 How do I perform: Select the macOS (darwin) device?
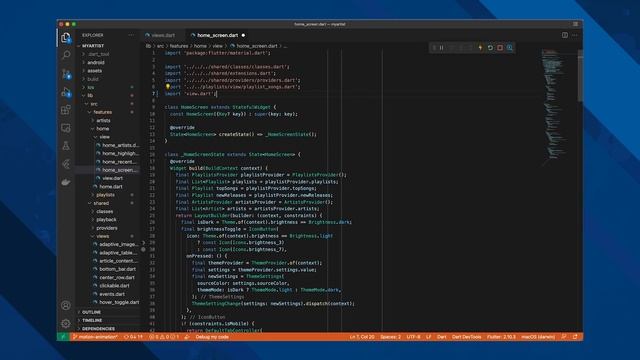click(538, 337)
